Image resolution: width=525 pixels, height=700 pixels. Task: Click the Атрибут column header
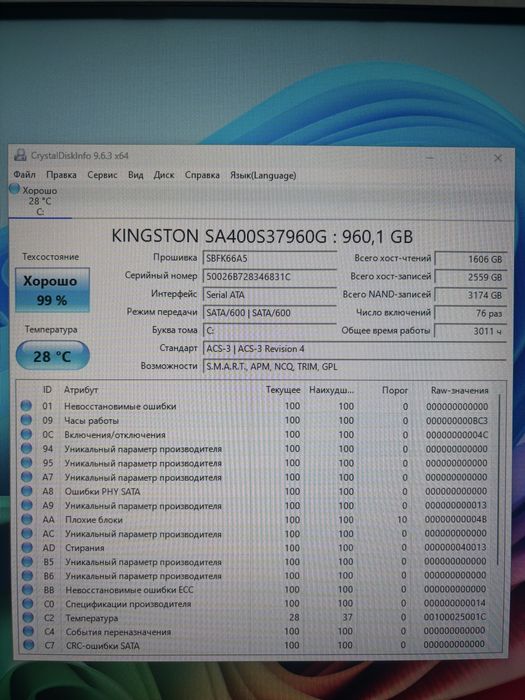coord(81,390)
